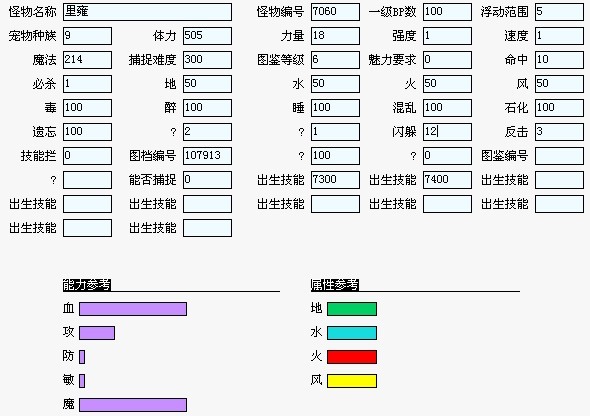Click the green 地 attribute bar

tap(352, 309)
